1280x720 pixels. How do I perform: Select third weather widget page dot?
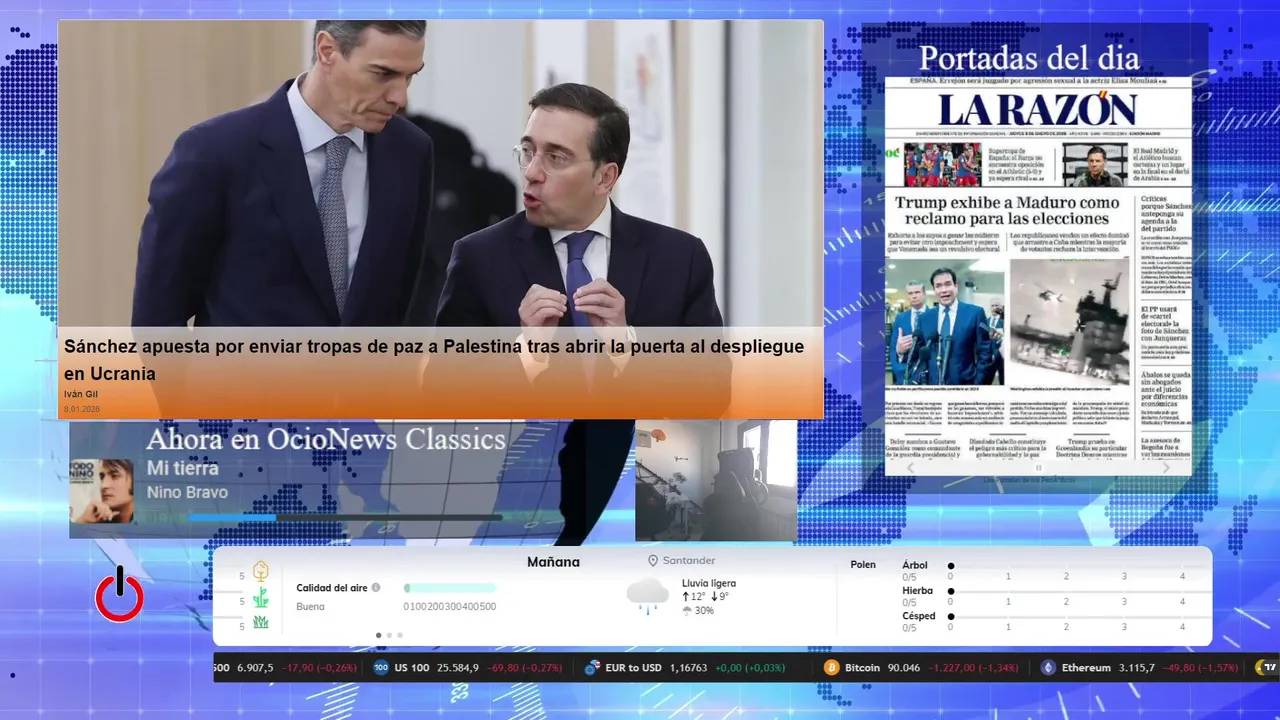point(400,635)
